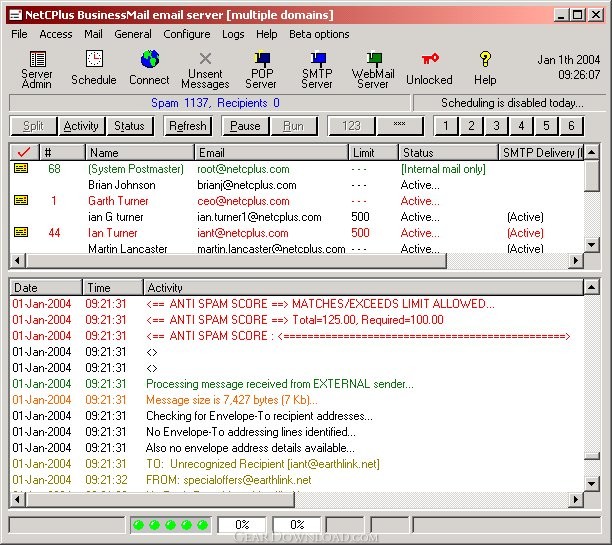612x545 pixels.
Task: Open the General menu
Action: 133,34
